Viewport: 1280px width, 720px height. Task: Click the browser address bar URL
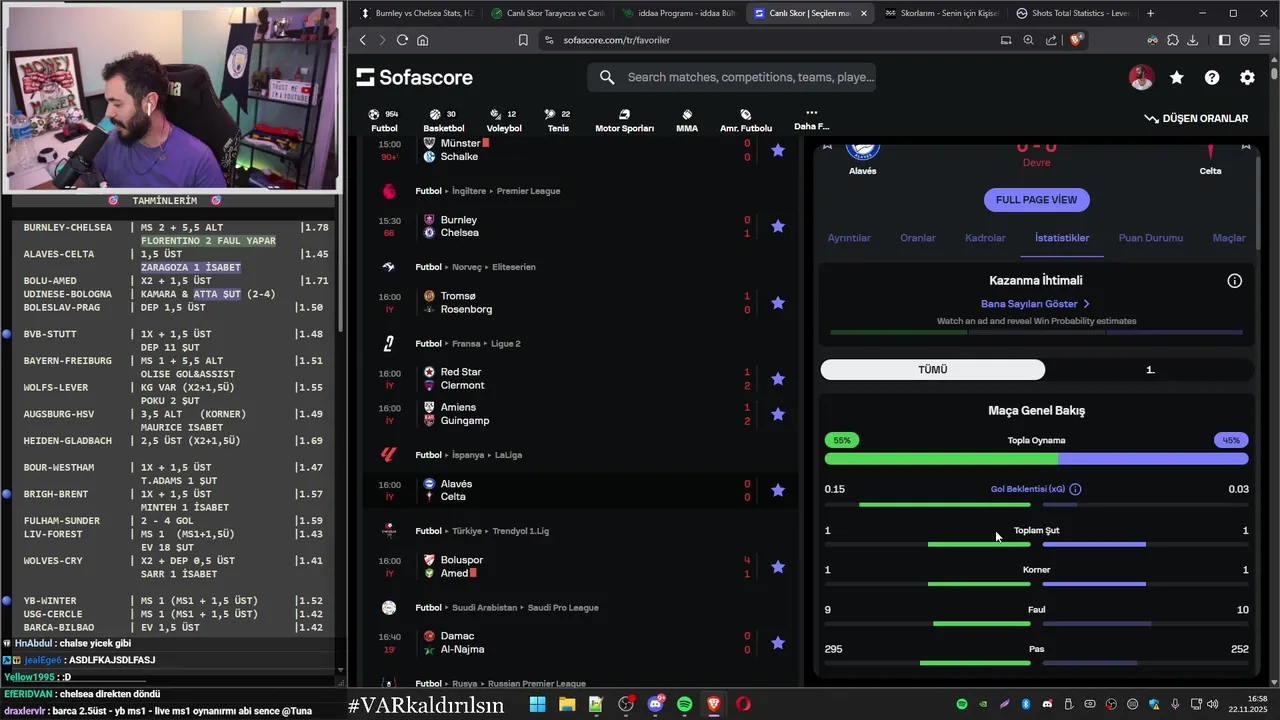click(x=616, y=40)
